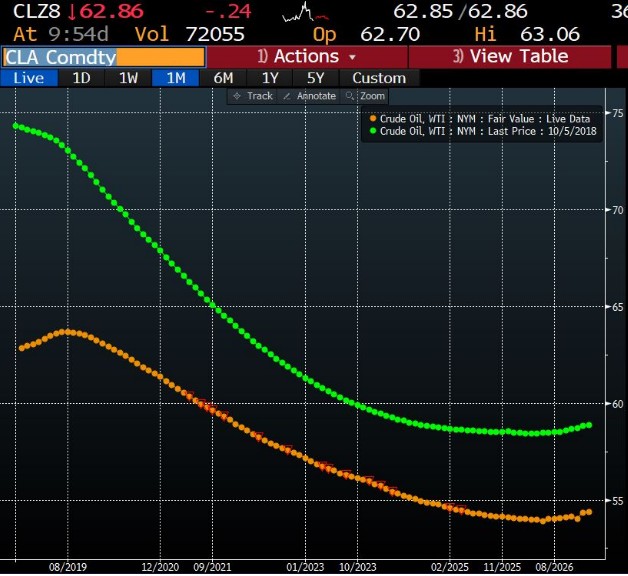Click the intraday sparkline chart icon
The width and height of the screenshot is (628, 576).
[x=309, y=13]
